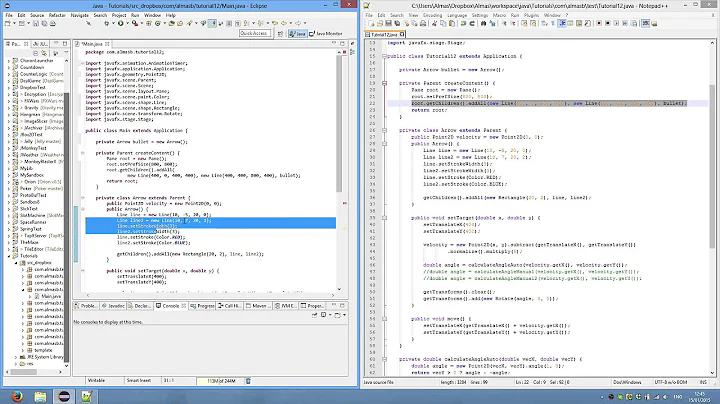Image resolution: width=720 pixels, height=404 pixels.
Task: Run garbage collector trash icon in Eclipse status bar
Action: coord(248,381)
